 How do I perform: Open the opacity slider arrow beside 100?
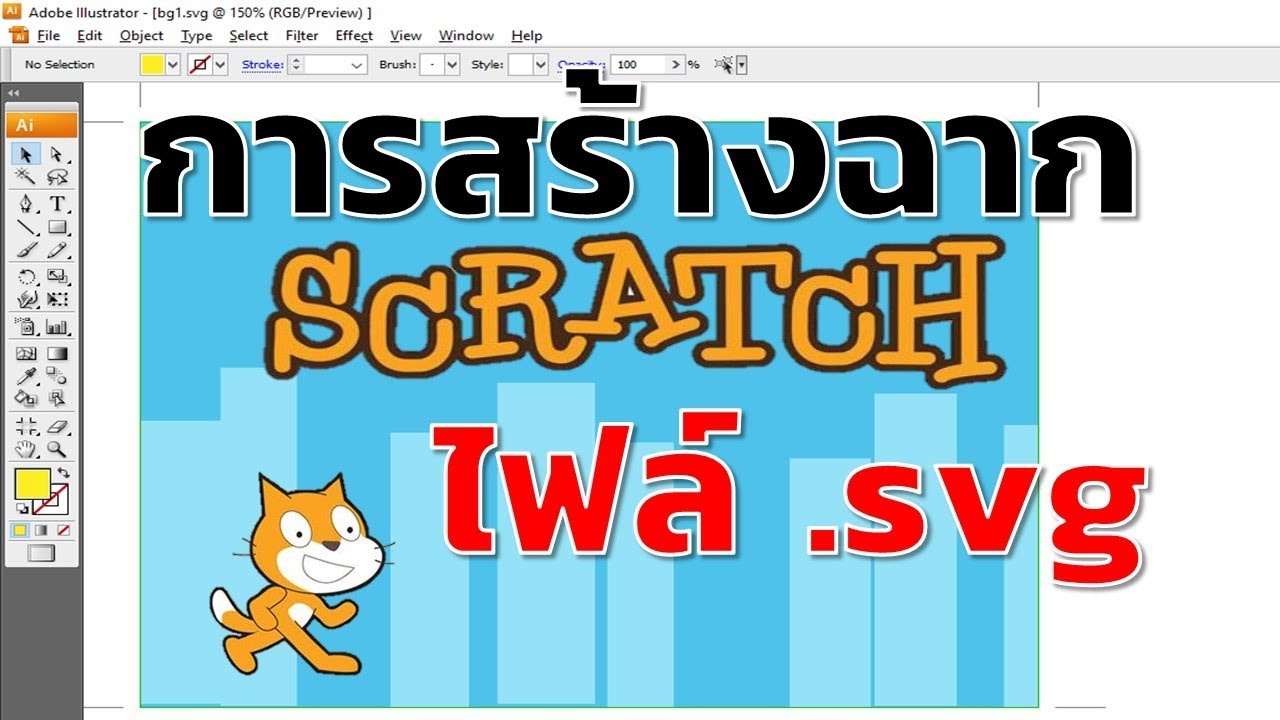(677, 65)
